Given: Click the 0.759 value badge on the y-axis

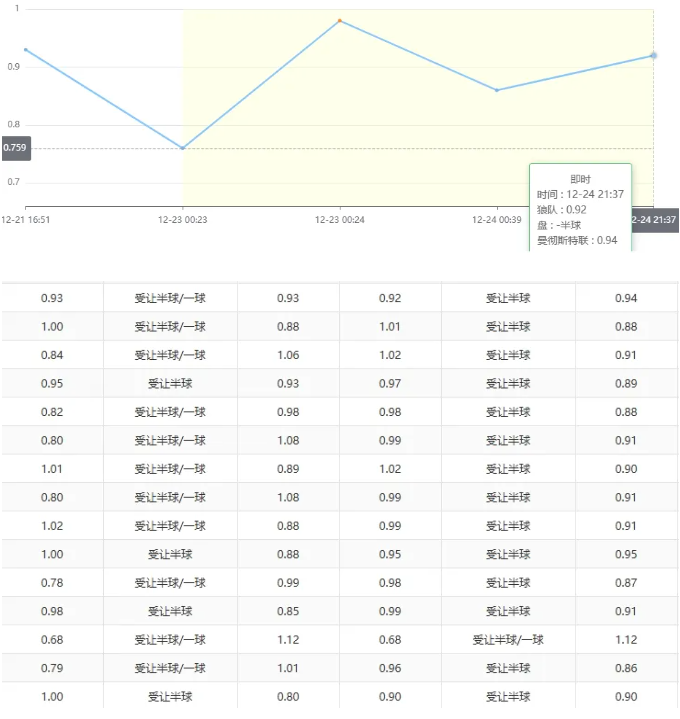Looking at the screenshot, I should click(15, 148).
